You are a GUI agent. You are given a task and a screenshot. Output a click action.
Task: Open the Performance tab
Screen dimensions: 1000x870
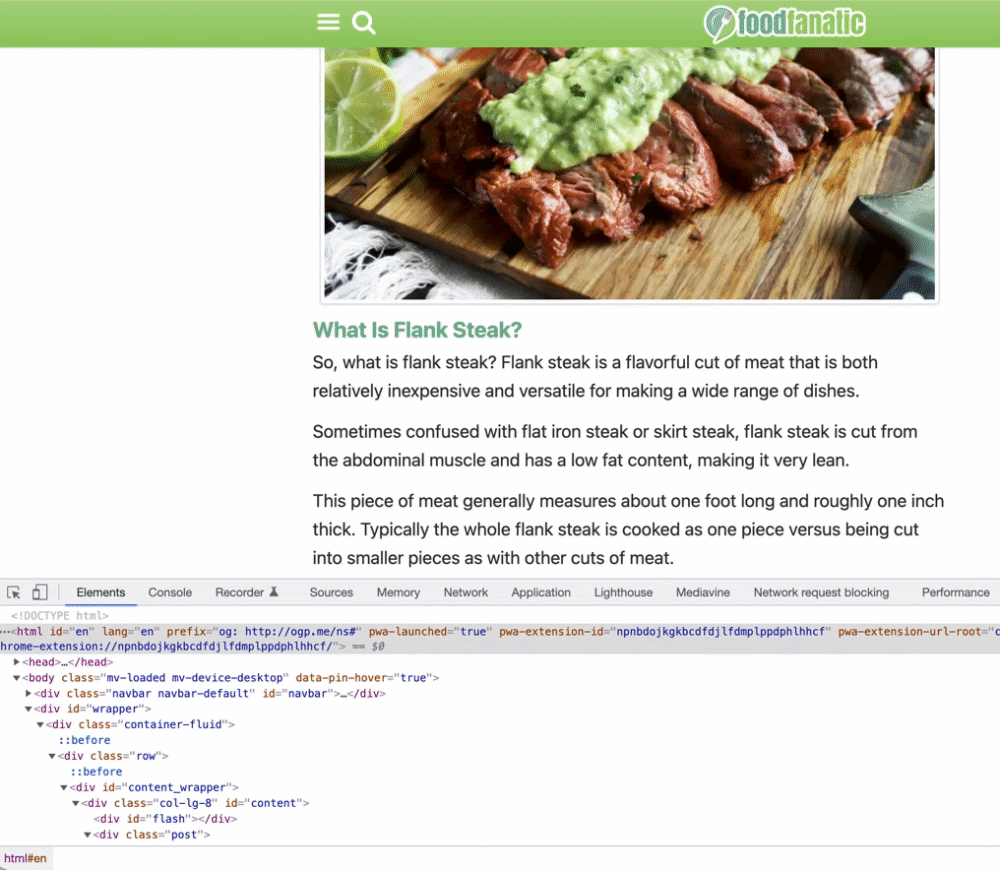(x=955, y=593)
